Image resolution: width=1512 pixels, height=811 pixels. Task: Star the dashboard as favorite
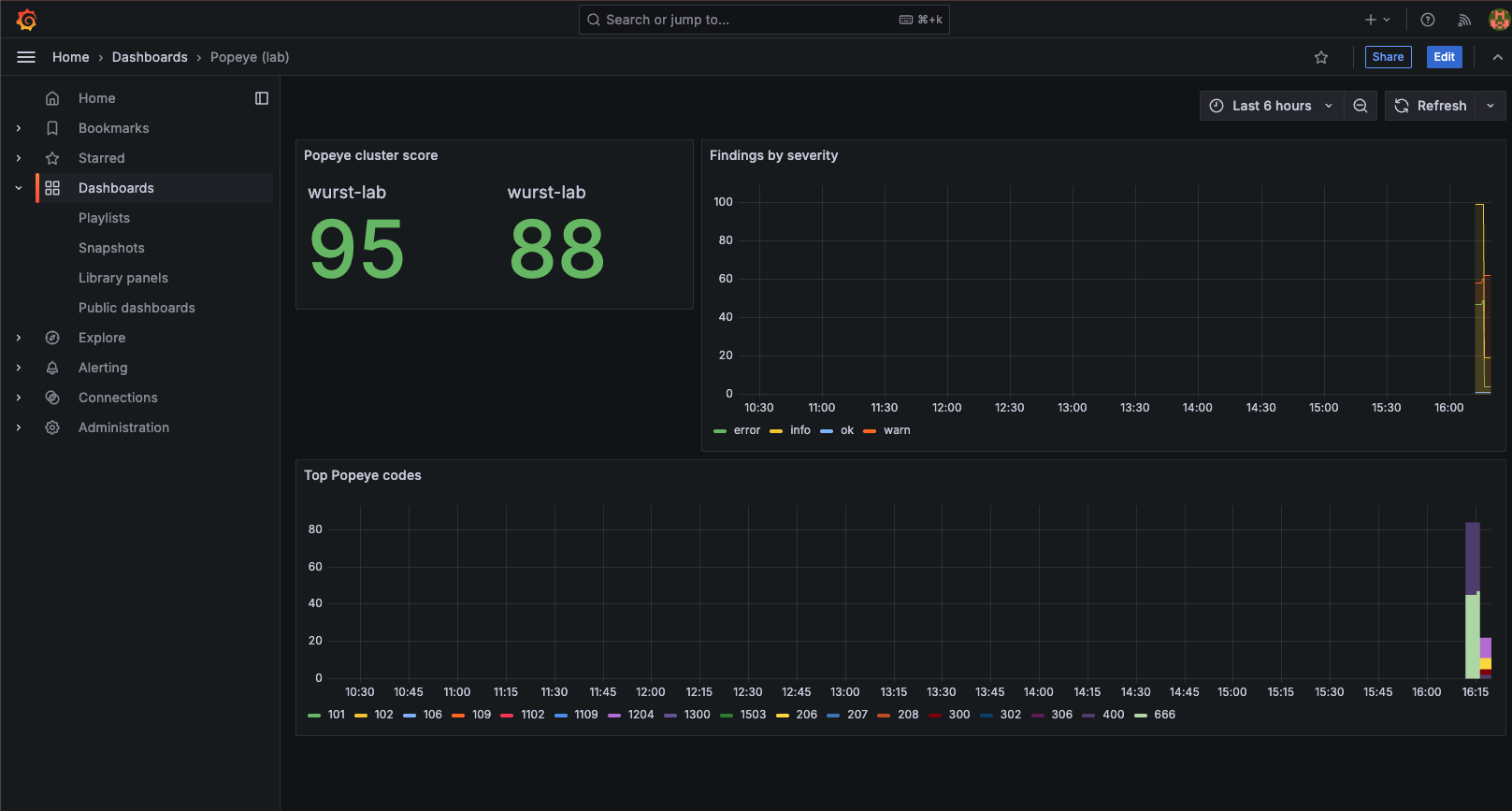pos(1321,57)
